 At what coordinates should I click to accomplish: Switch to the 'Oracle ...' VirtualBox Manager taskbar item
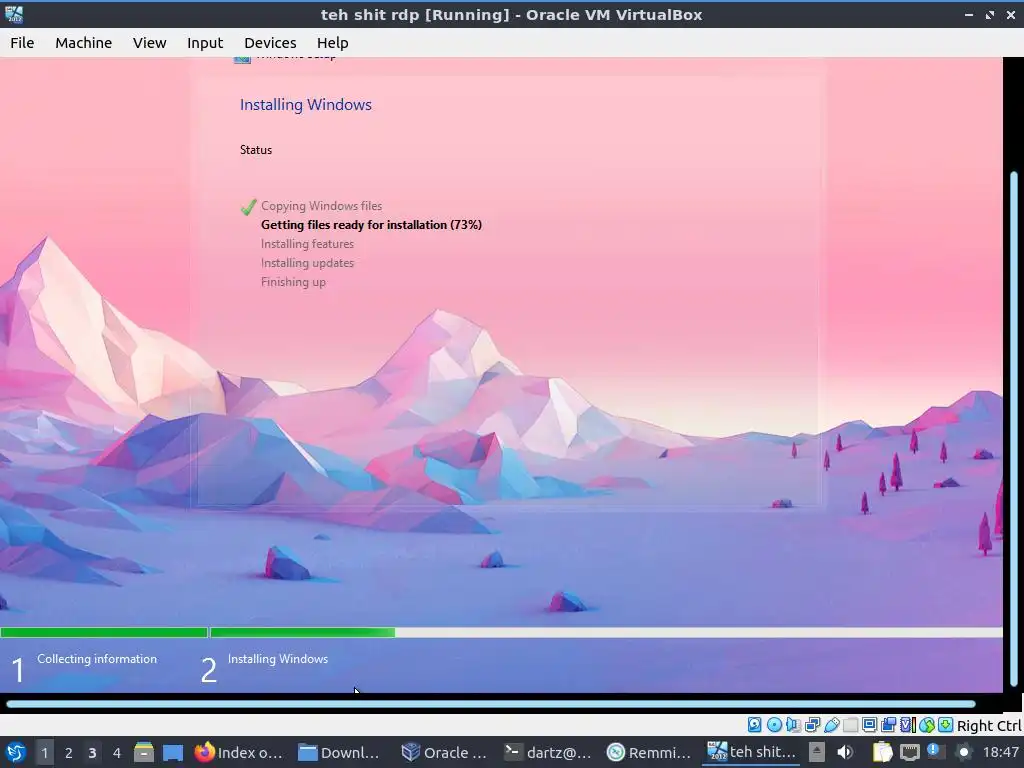[x=444, y=752]
